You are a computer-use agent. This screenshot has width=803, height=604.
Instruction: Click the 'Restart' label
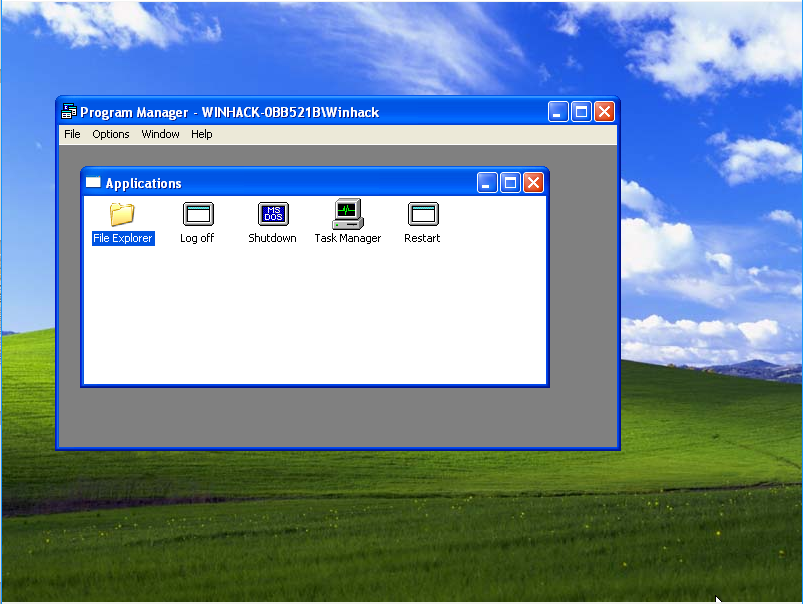tap(422, 238)
